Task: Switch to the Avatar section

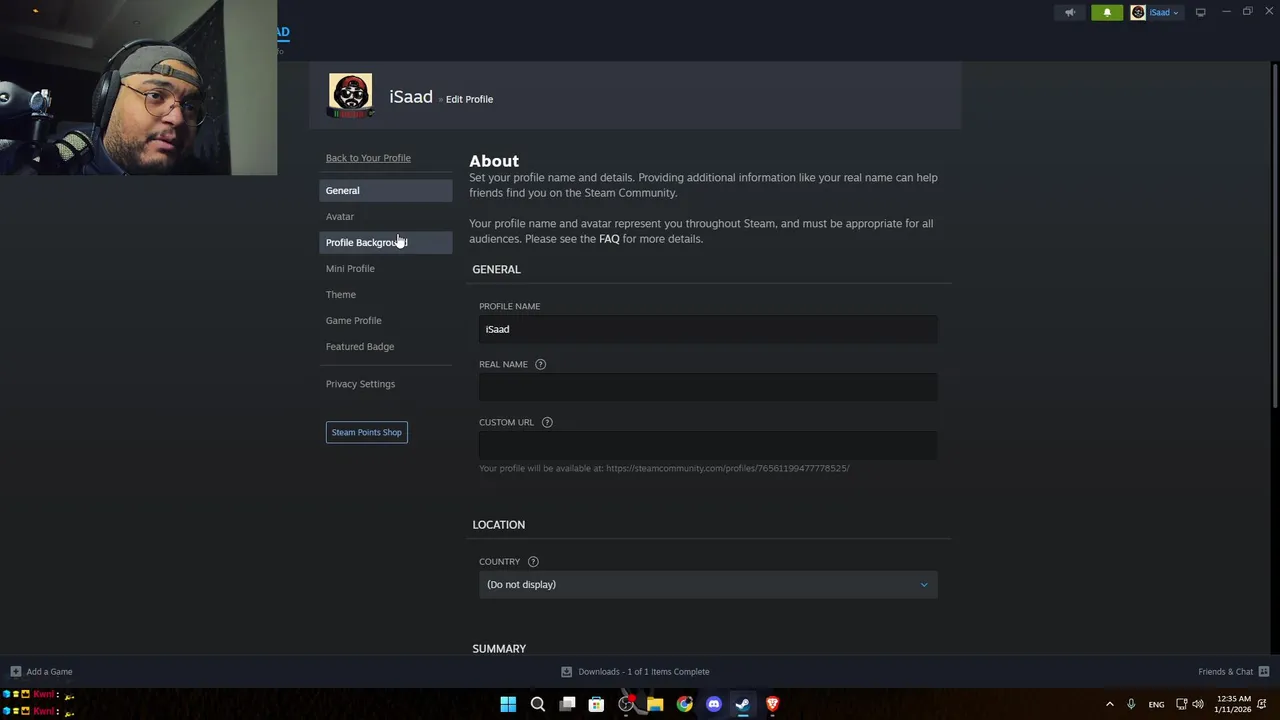Action: 386,216
